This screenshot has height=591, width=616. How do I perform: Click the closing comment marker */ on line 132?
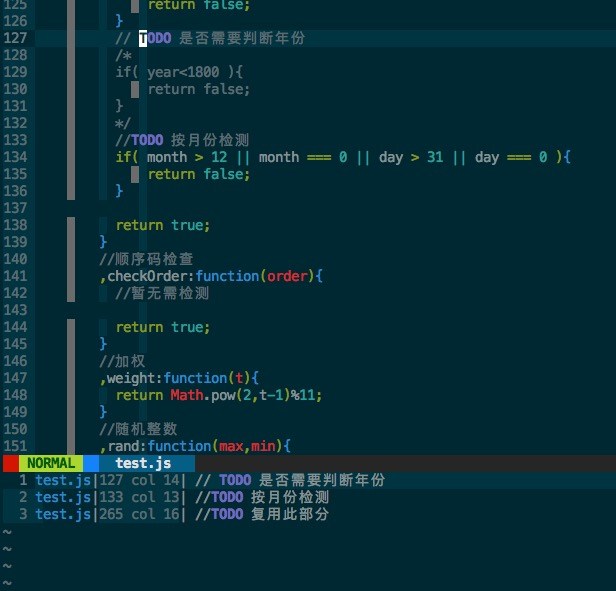pyautogui.click(x=123, y=123)
